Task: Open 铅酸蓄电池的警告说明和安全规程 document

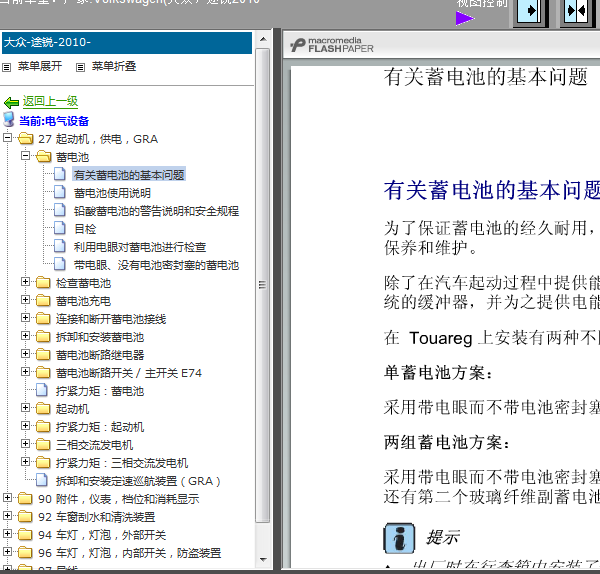Action: 156,211
